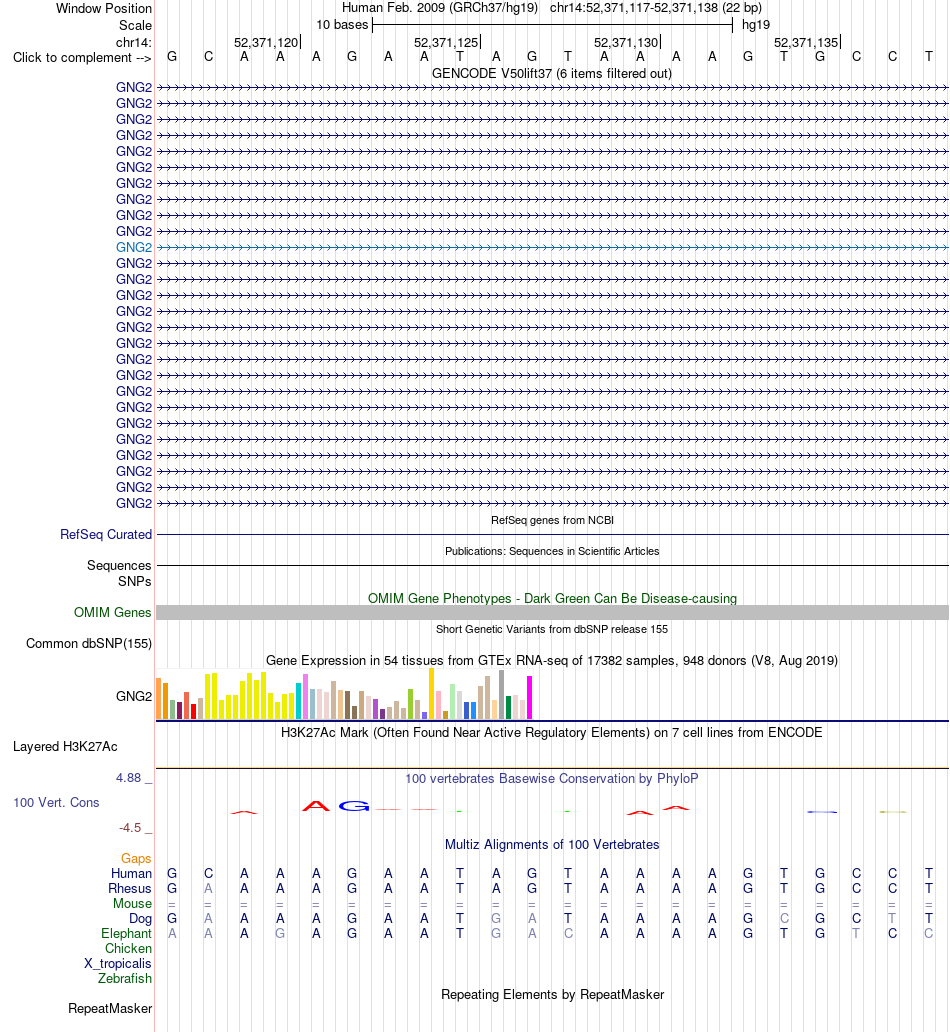Open the H3K27Ac Mark ENCODE track title
This screenshot has height=1032, width=950.
click(552, 733)
